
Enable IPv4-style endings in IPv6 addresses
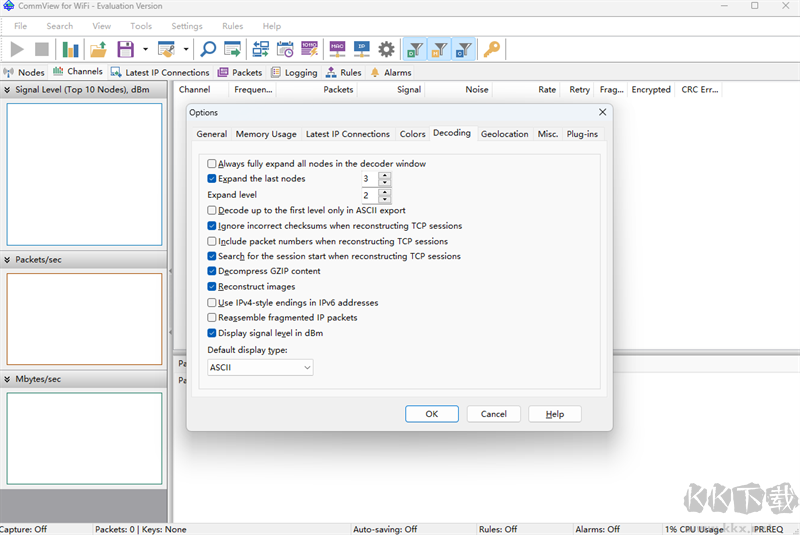[212, 302]
